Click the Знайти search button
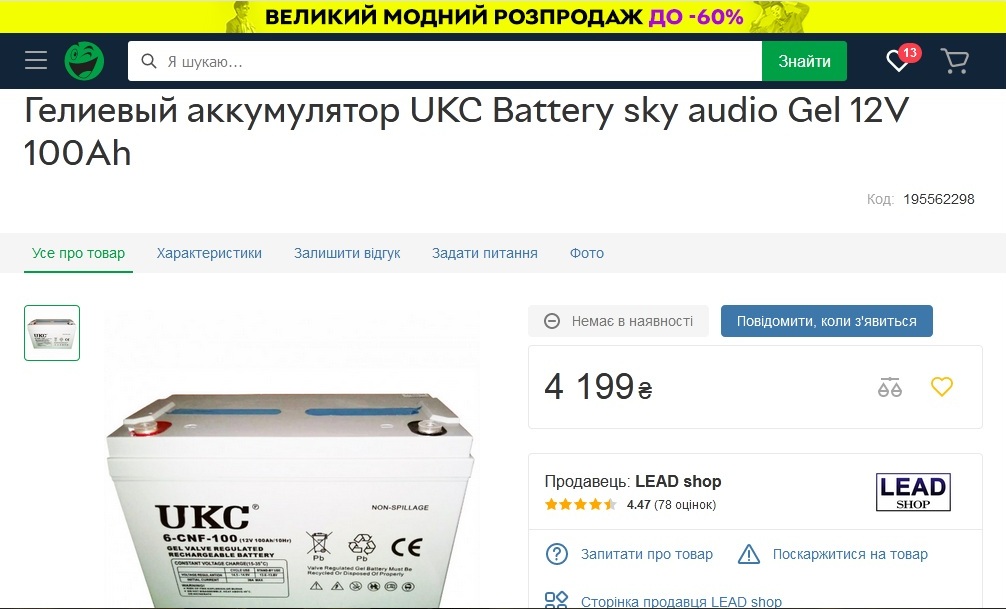The width and height of the screenshot is (1006, 609). pos(805,61)
